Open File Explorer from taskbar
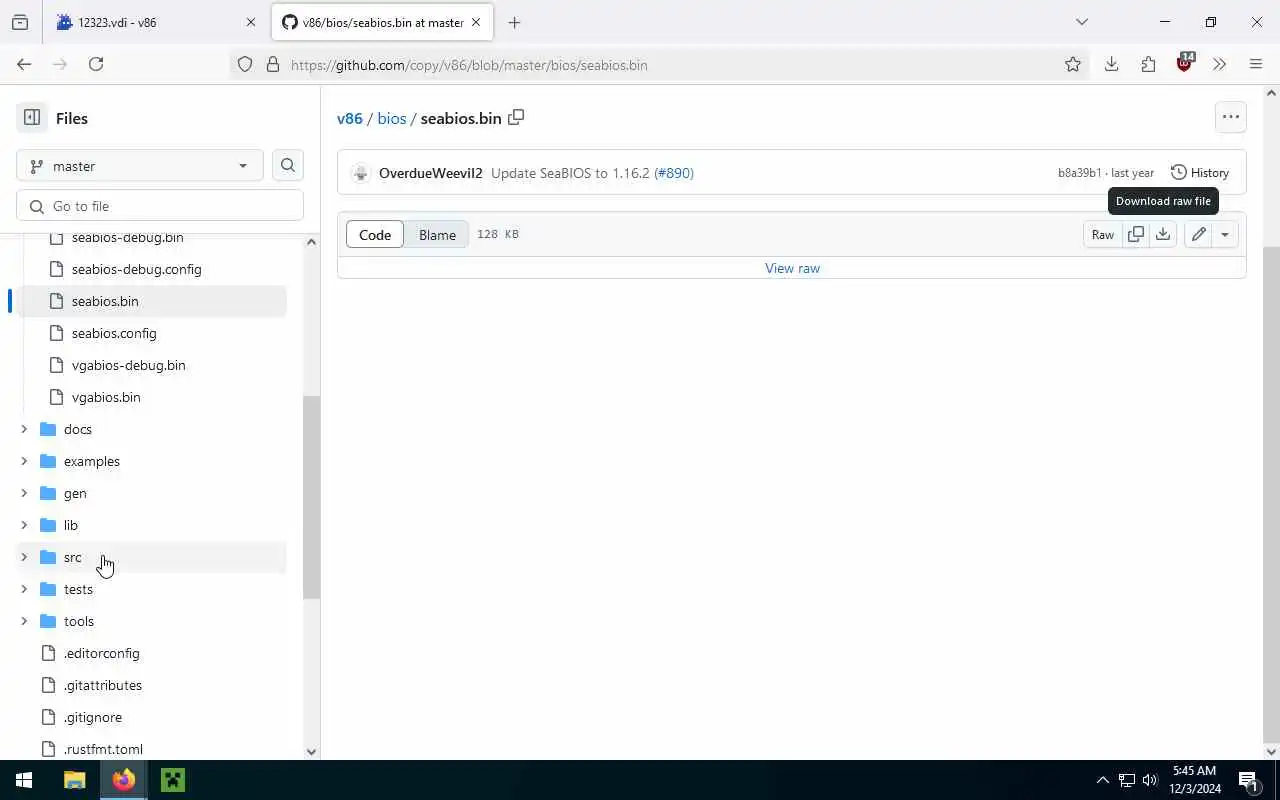Screen dimensions: 1280x800 click(74, 780)
